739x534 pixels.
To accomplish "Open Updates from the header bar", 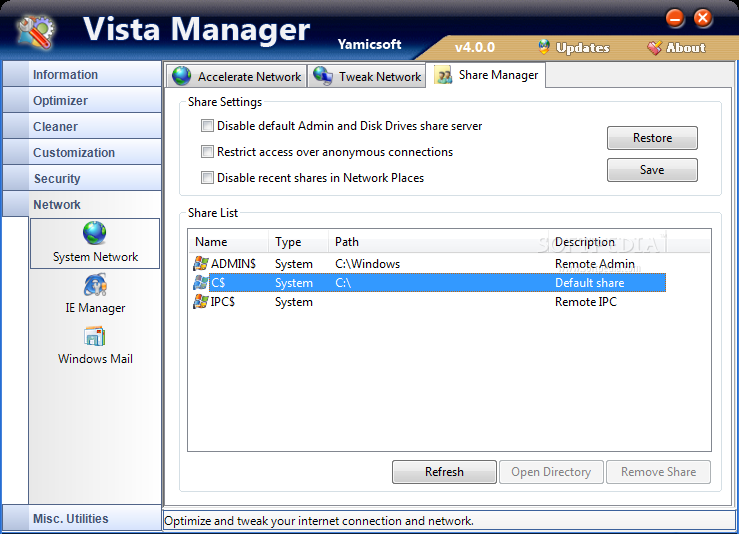I will [574, 47].
